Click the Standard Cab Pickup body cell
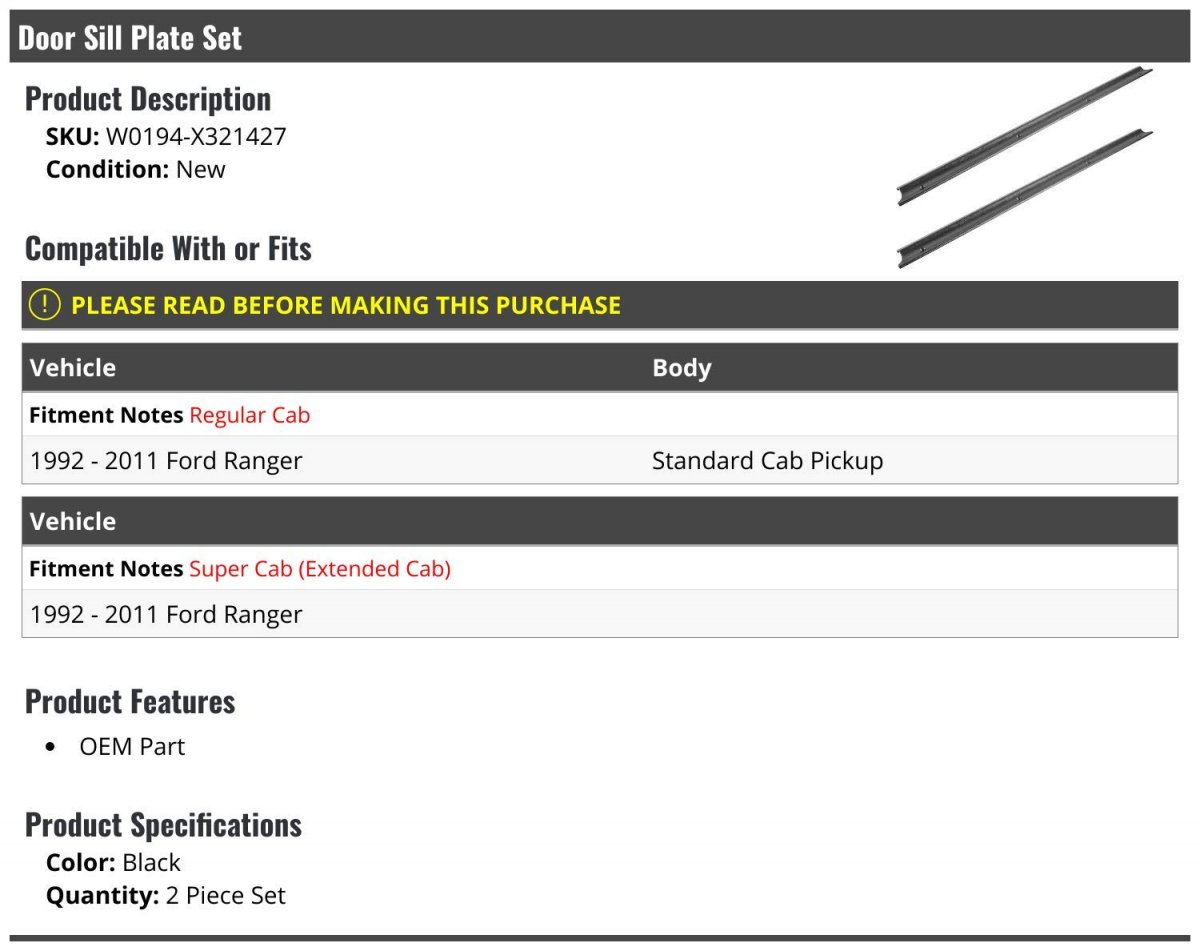The height and width of the screenshot is (951, 1200). click(768, 461)
